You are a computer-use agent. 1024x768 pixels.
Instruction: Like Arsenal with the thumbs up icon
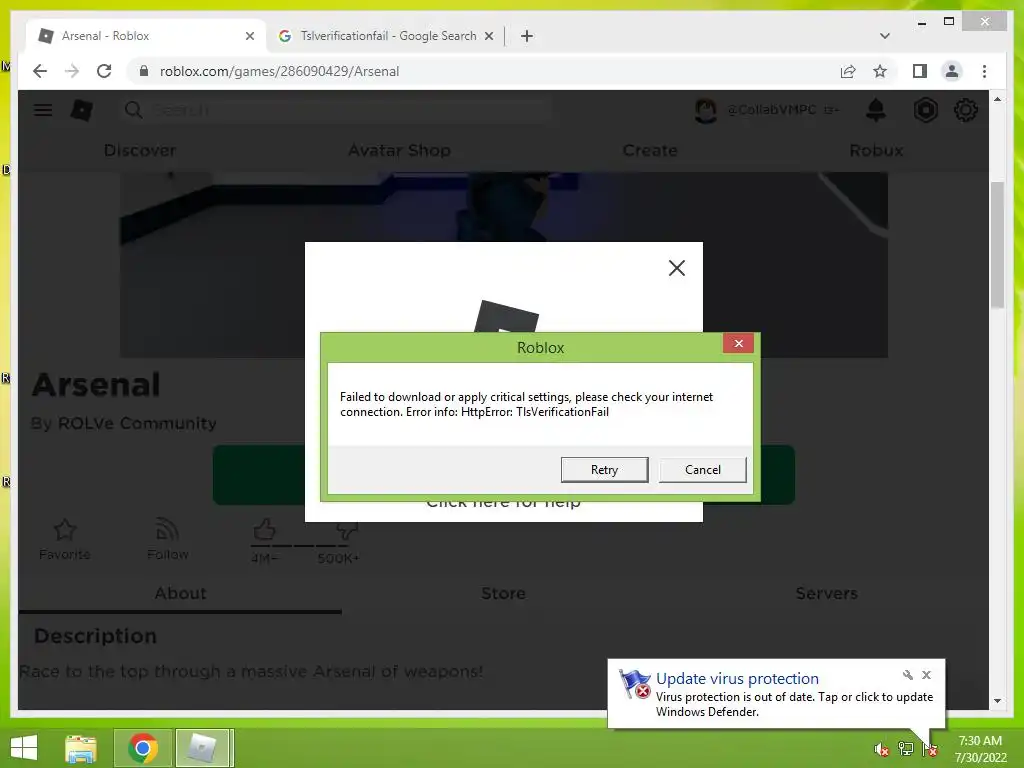(x=264, y=530)
